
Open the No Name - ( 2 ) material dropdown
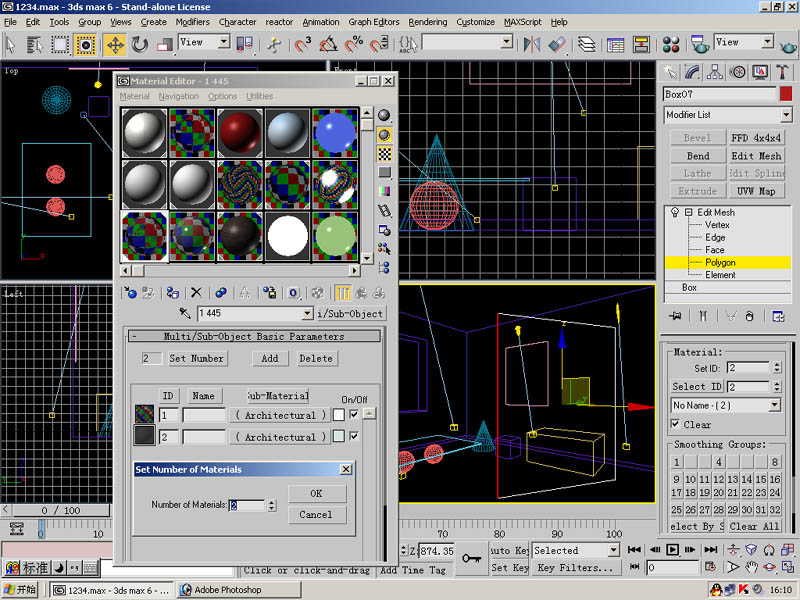[774, 405]
